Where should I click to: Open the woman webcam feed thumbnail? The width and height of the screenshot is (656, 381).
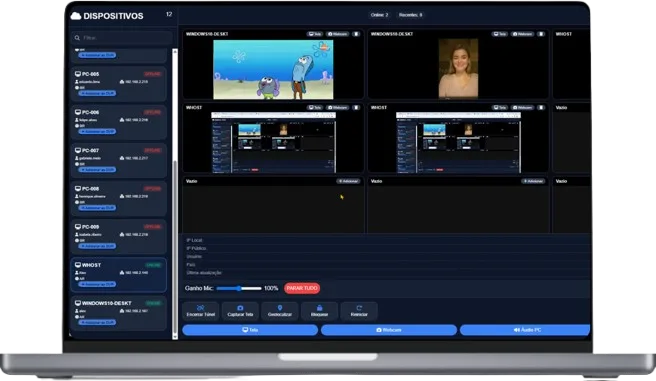pos(458,69)
